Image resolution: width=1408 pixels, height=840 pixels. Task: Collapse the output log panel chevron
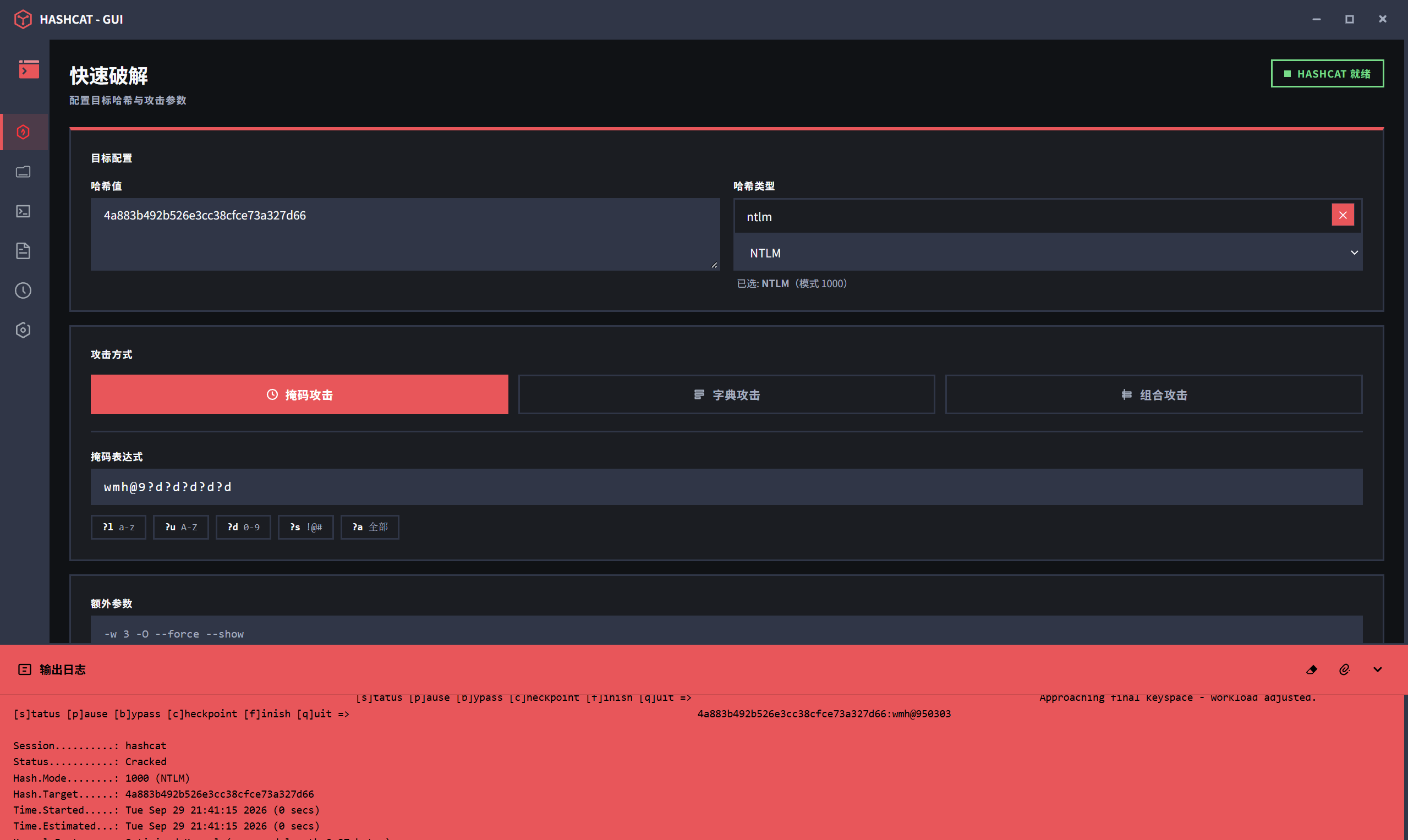click(x=1377, y=669)
